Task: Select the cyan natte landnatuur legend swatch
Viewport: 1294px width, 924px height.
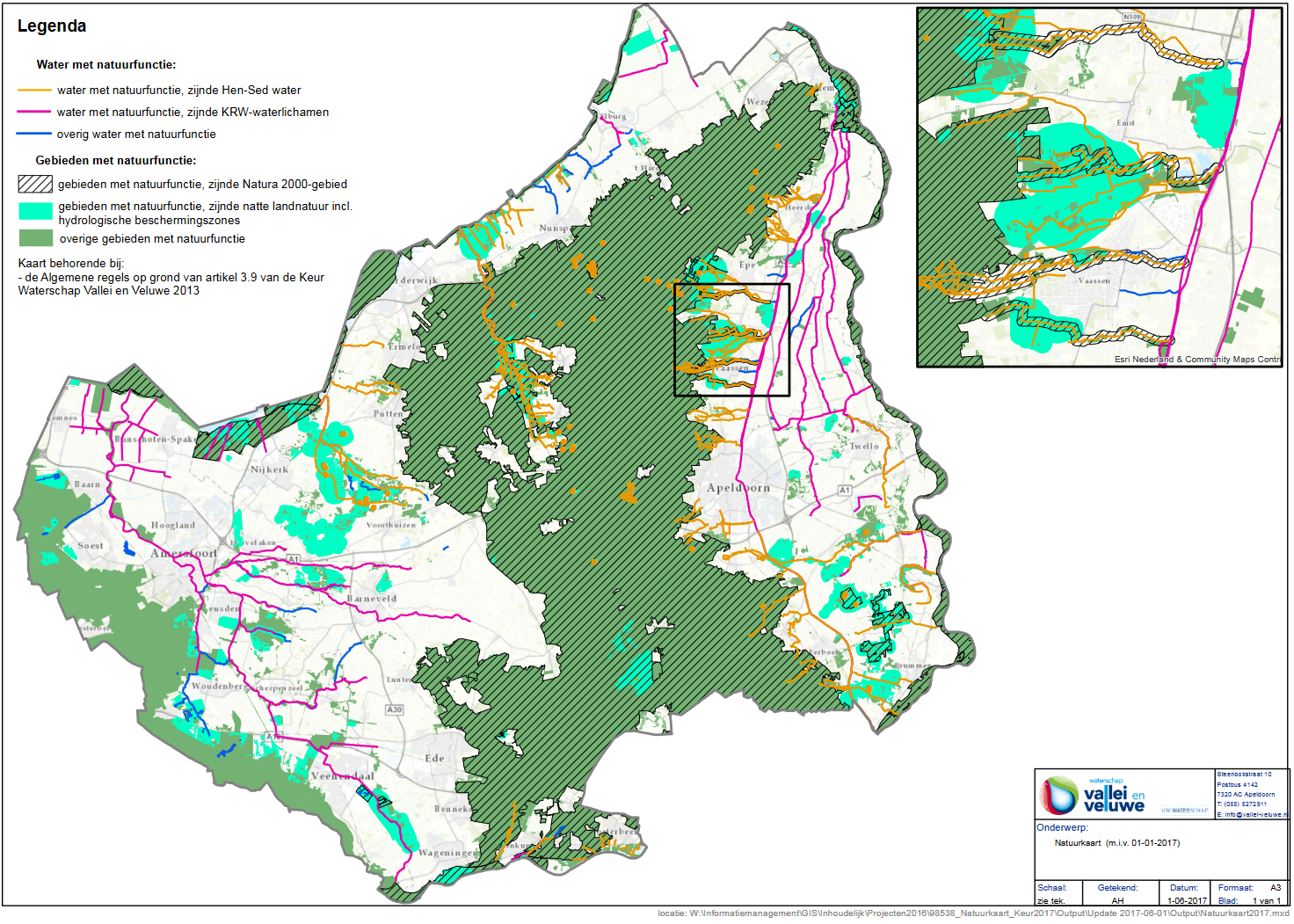Action: coord(35,211)
